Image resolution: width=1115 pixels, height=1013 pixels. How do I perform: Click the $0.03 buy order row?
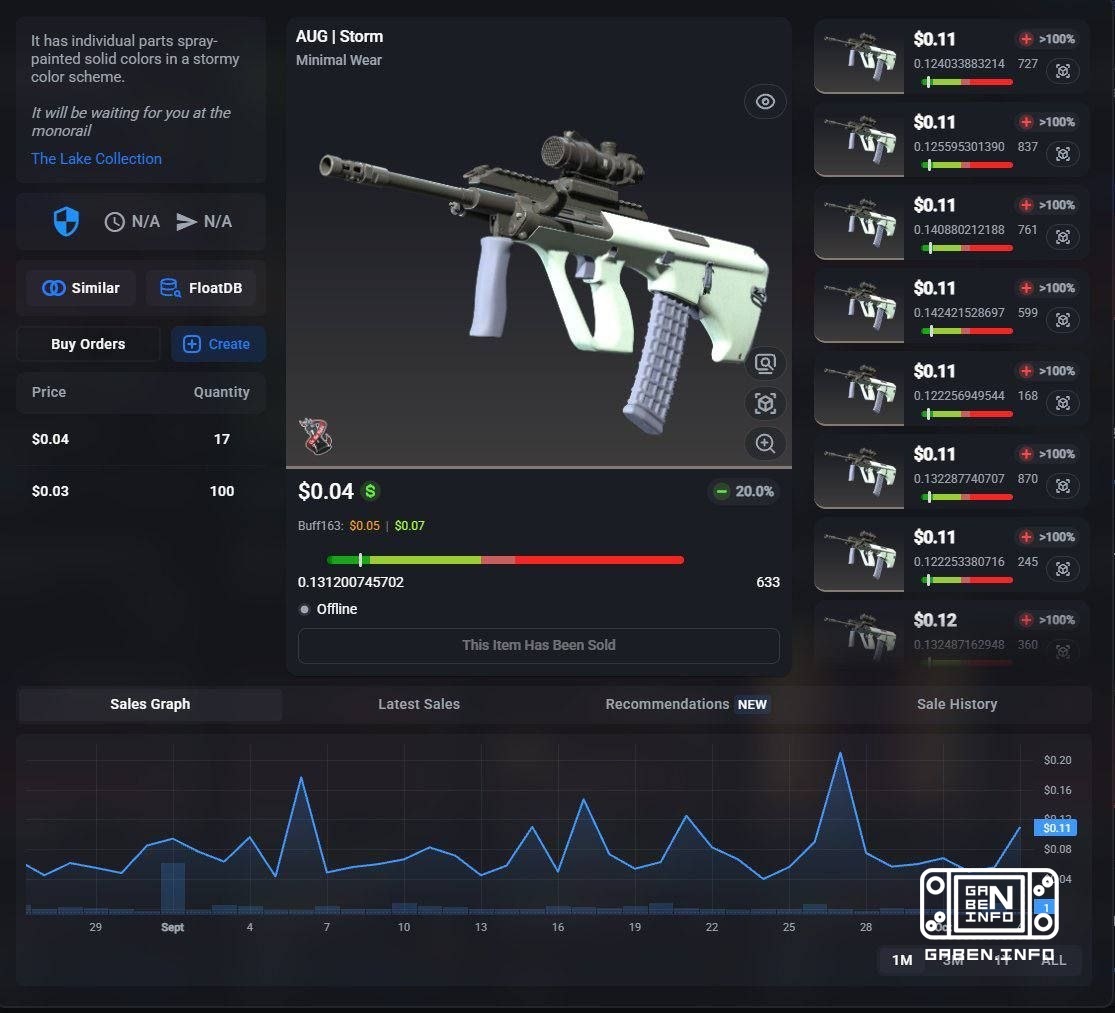(141, 491)
